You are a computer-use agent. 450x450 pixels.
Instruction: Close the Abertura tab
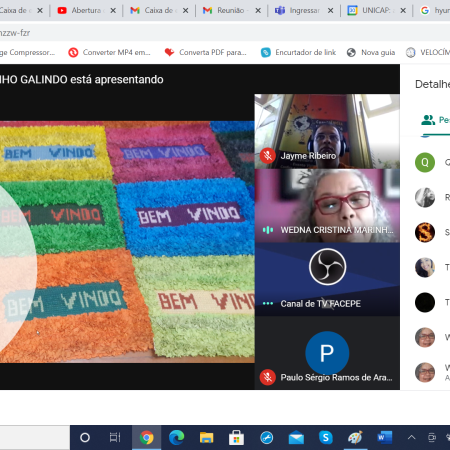tap(113, 11)
